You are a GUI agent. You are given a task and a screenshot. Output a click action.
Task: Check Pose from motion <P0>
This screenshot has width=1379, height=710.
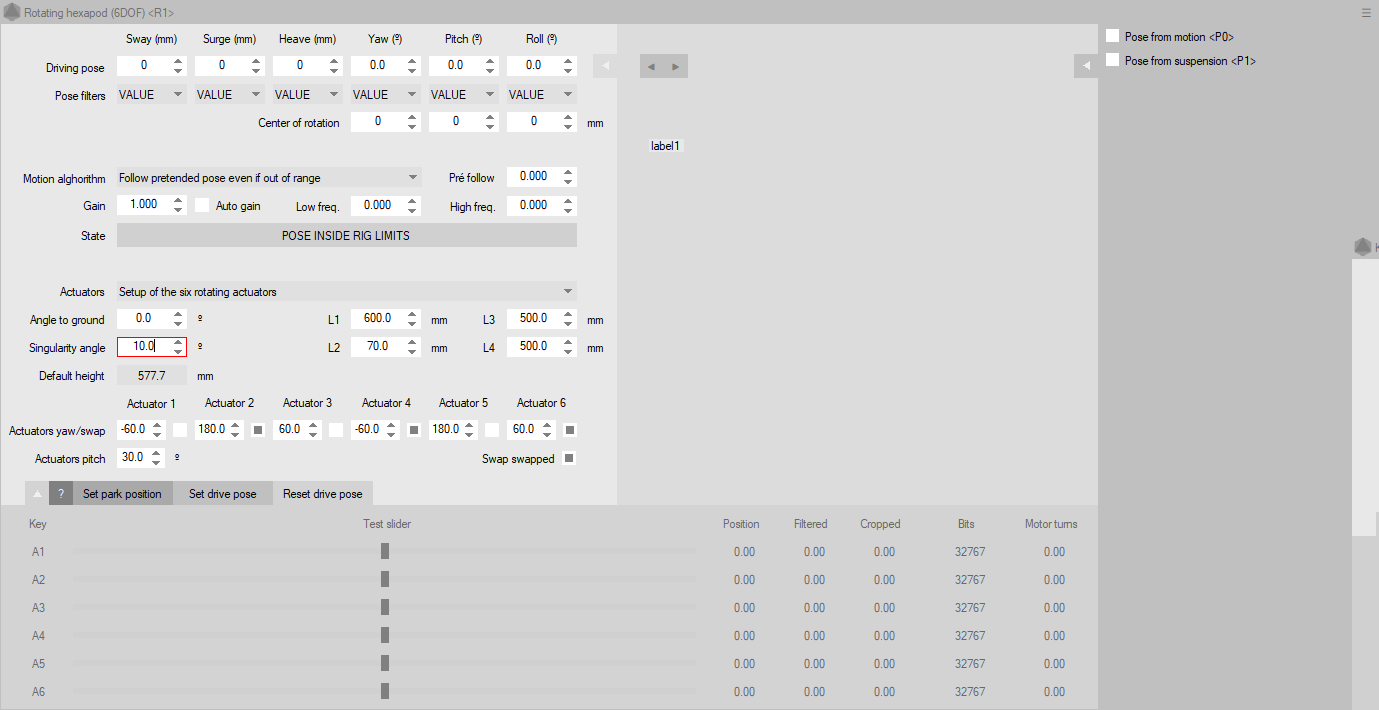(x=1113, y=37)
